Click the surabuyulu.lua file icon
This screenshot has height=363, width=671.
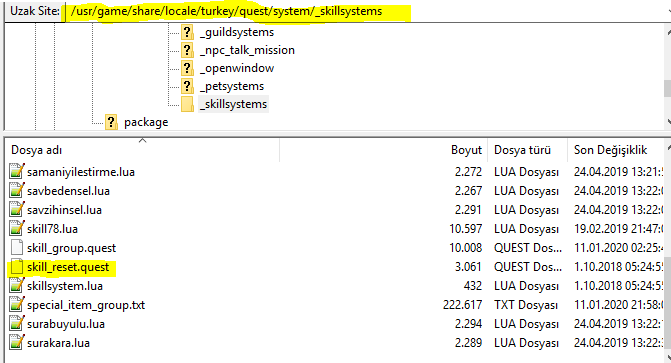coord(16,323)
